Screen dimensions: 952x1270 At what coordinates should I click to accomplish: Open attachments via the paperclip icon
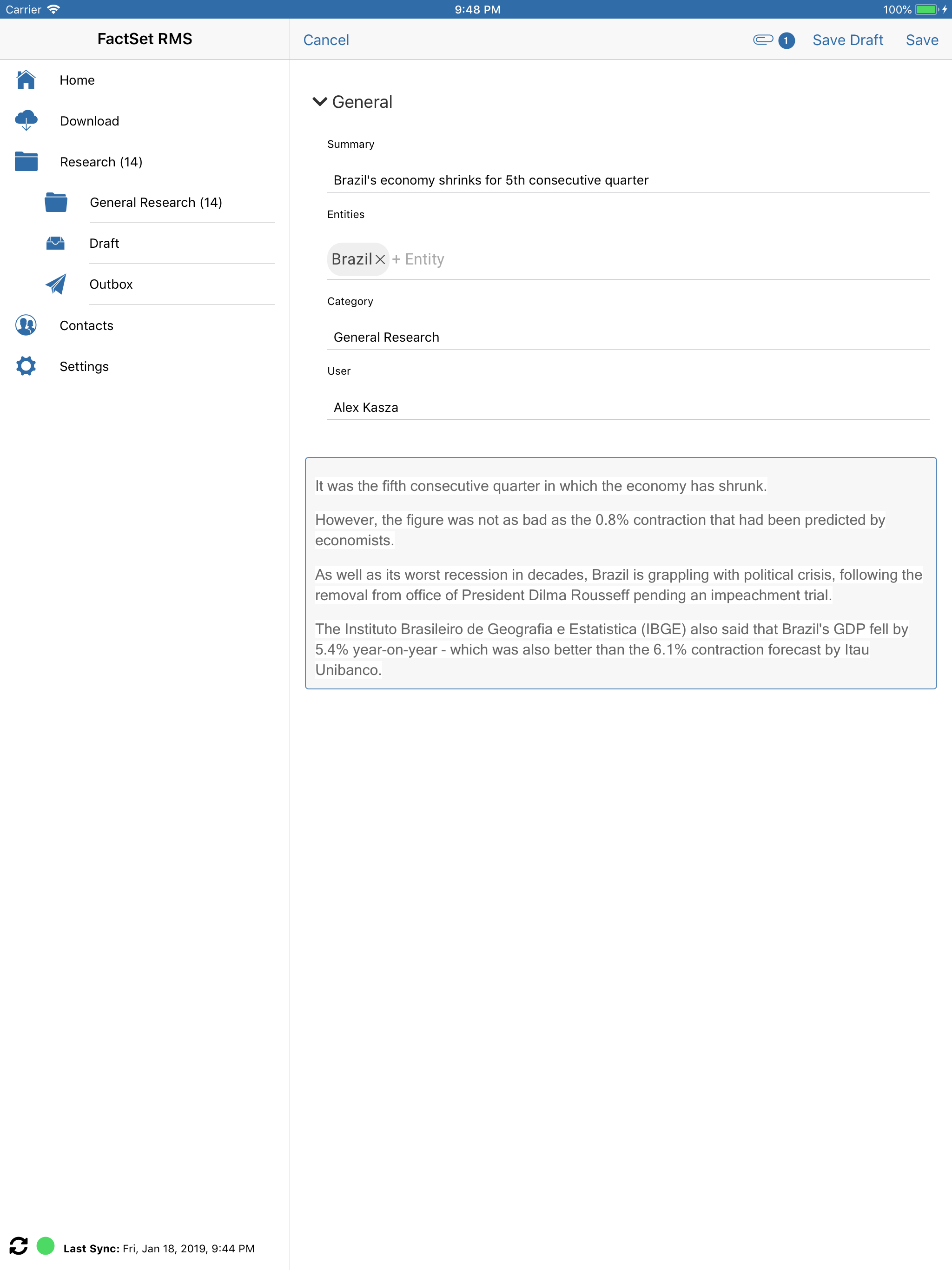click(763, 40)
